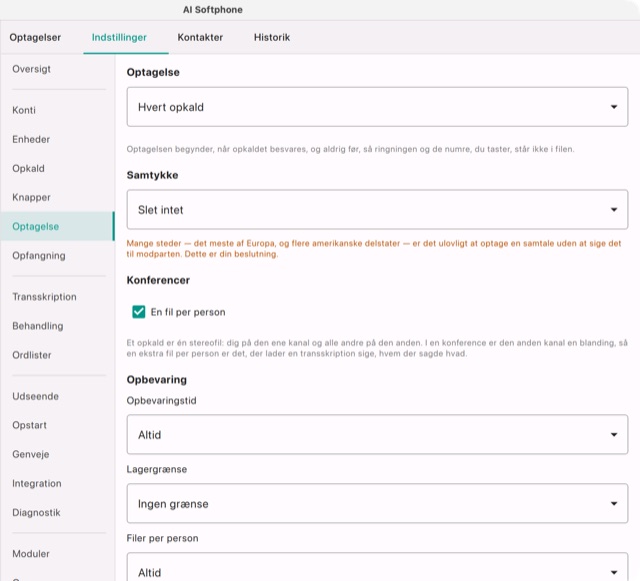Image resolution: width=640 pixels, height=581 pixels.
Task: Open the Opbevaringstid dropdown set to Altid
Action: [377, 434]
